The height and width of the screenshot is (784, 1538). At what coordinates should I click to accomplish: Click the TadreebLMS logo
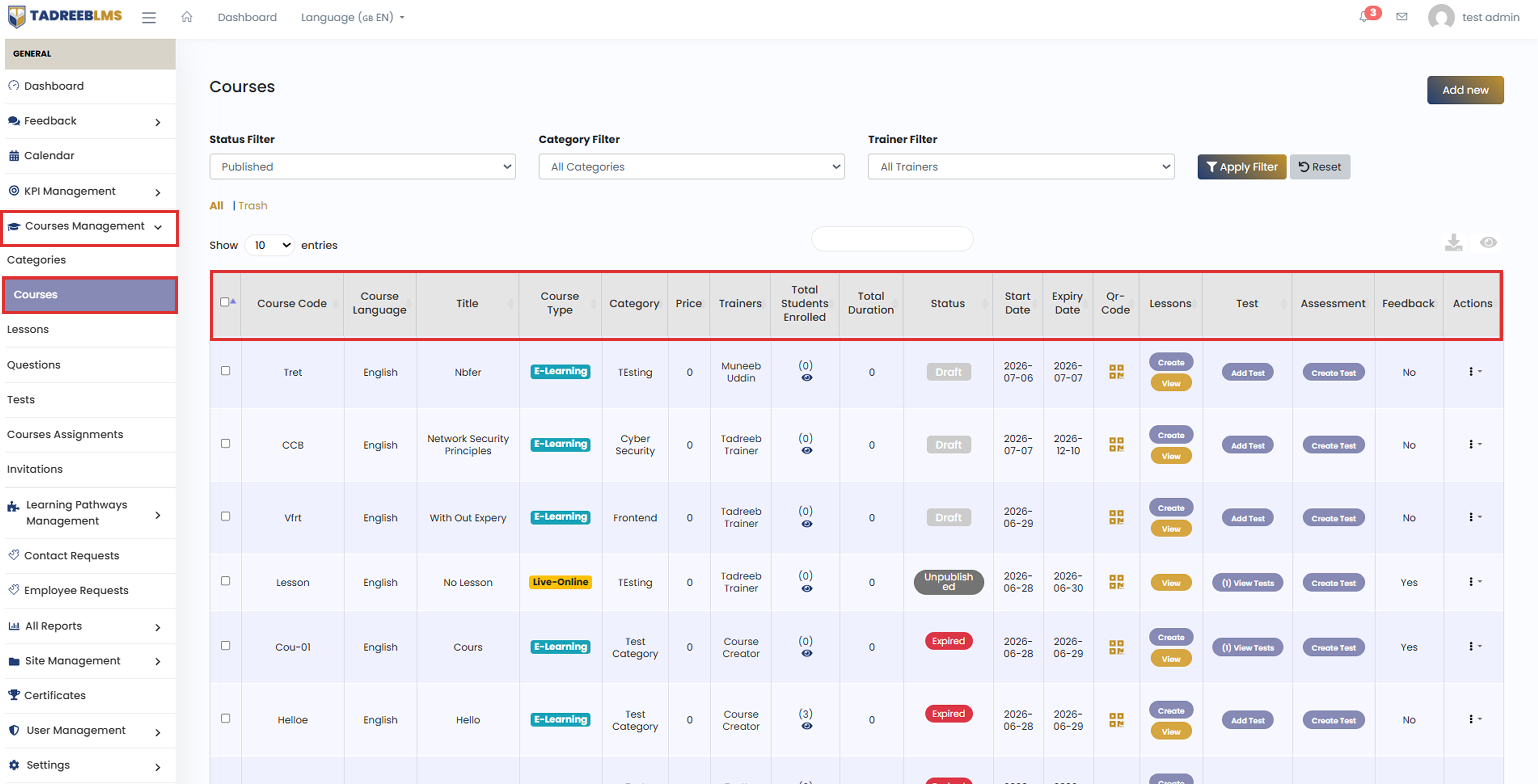click(65, 17)
